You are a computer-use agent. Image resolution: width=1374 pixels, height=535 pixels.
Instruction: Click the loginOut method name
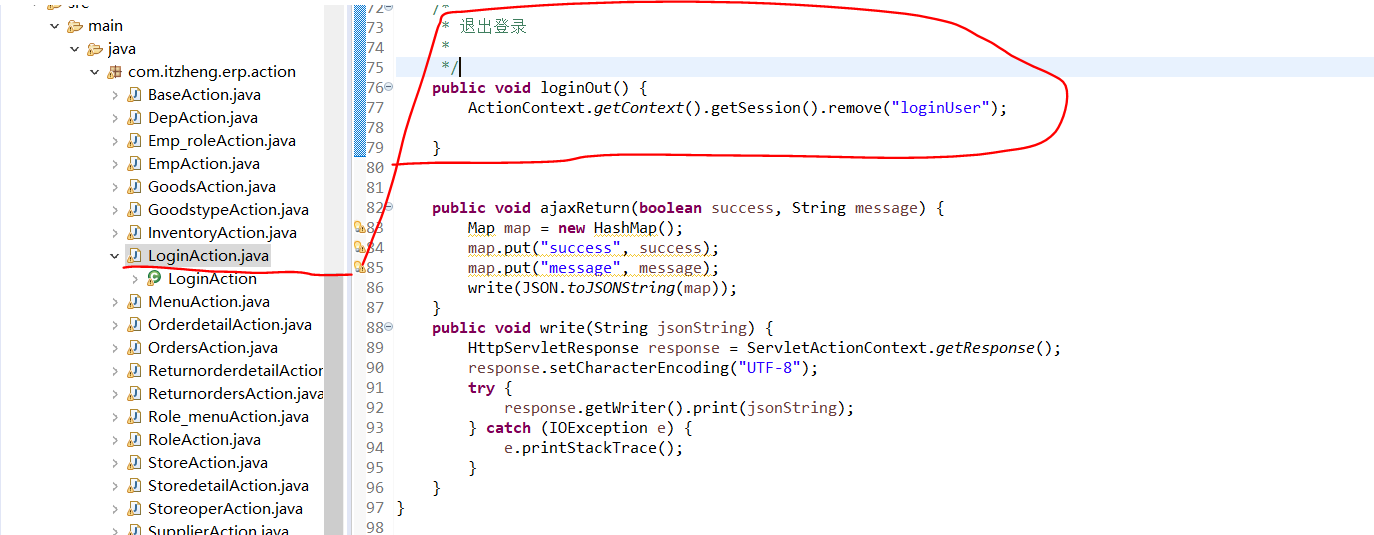point(577,88)
